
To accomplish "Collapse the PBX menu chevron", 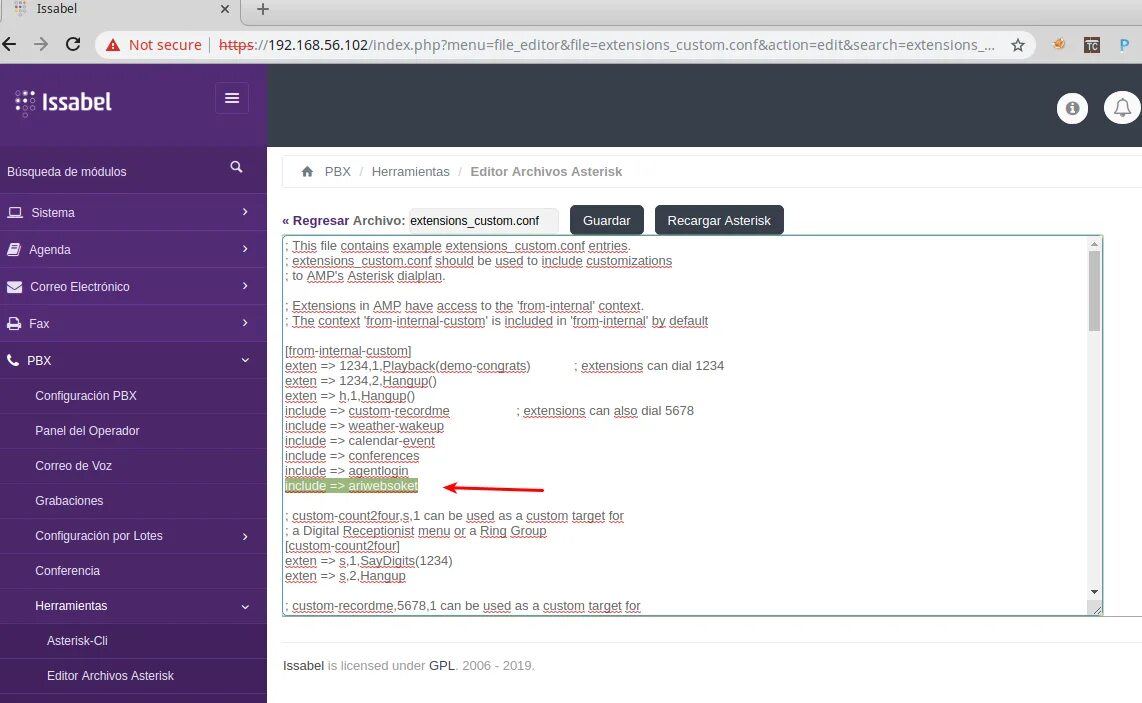I will tap(245, 361).
